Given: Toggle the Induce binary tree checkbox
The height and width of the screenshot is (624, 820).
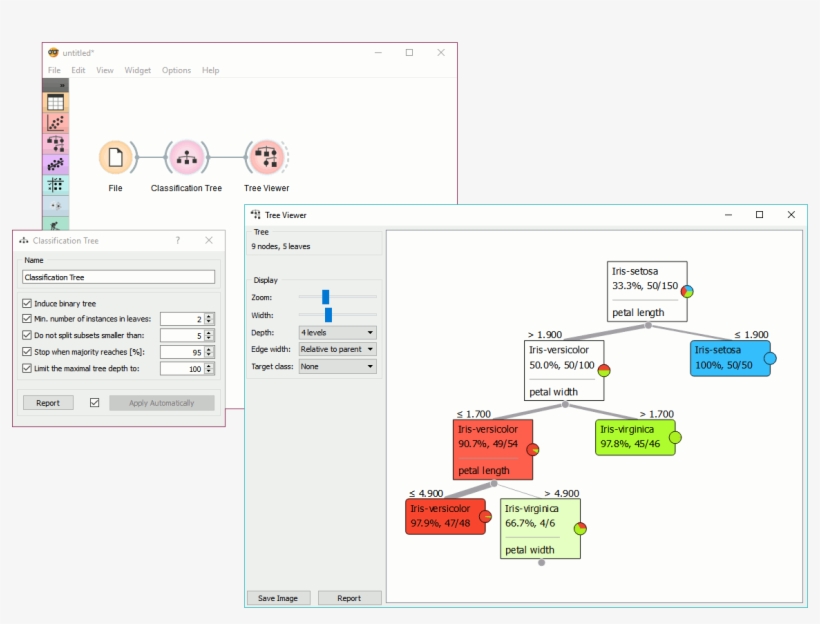Looking at the screenshot, I should pos(27,303).
